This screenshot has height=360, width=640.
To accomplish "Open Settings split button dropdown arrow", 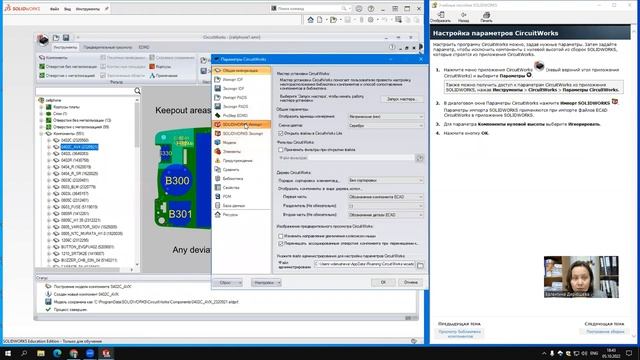I will point(279,282).
